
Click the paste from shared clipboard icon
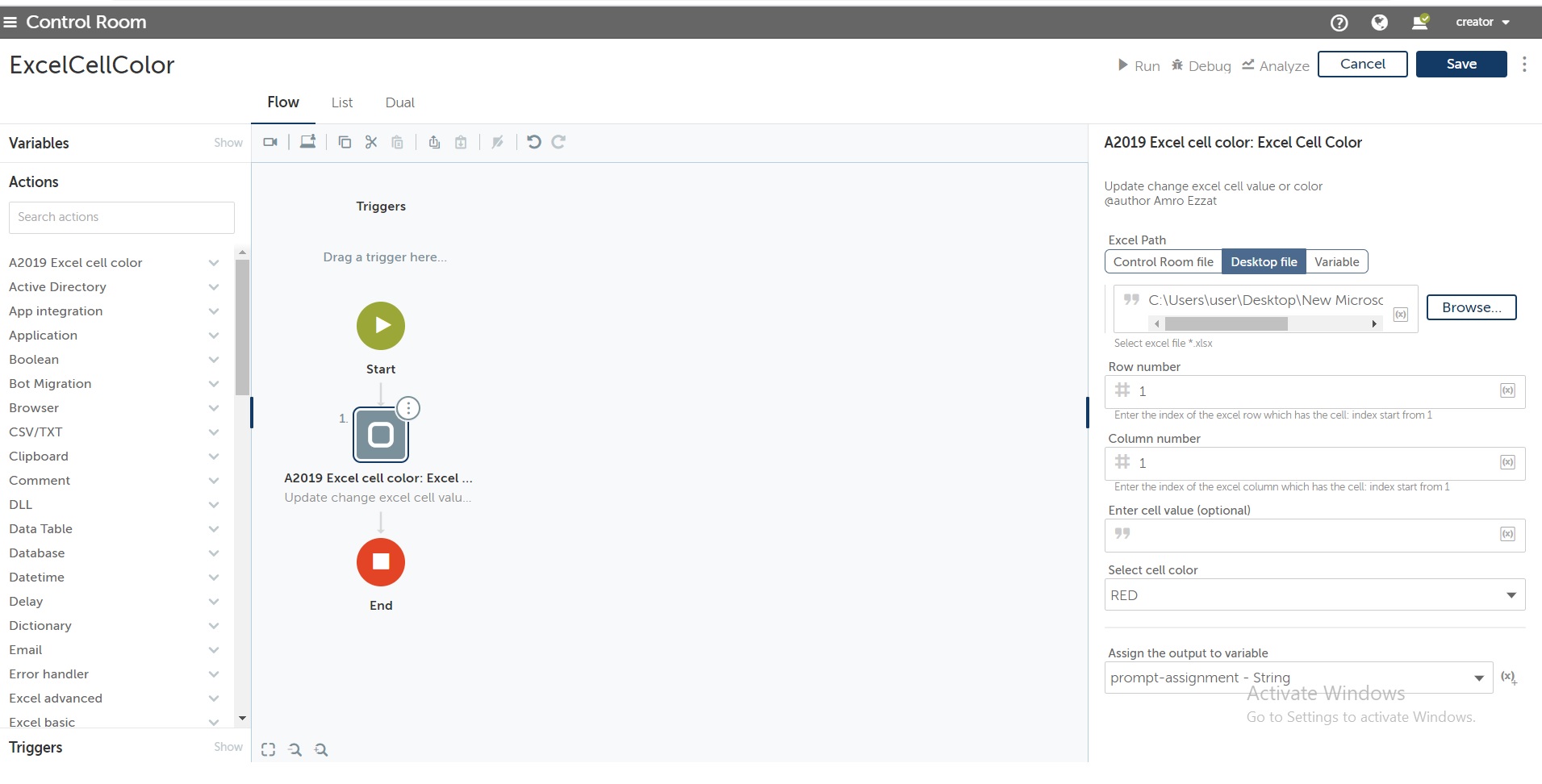[461, 142]
